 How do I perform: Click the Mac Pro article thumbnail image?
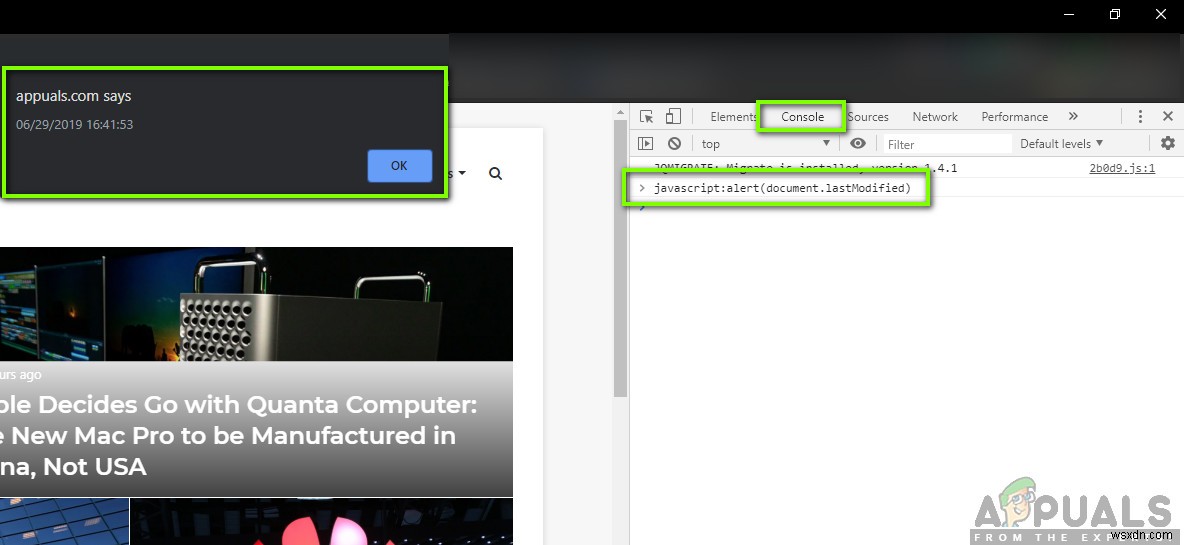coord(256,304)
